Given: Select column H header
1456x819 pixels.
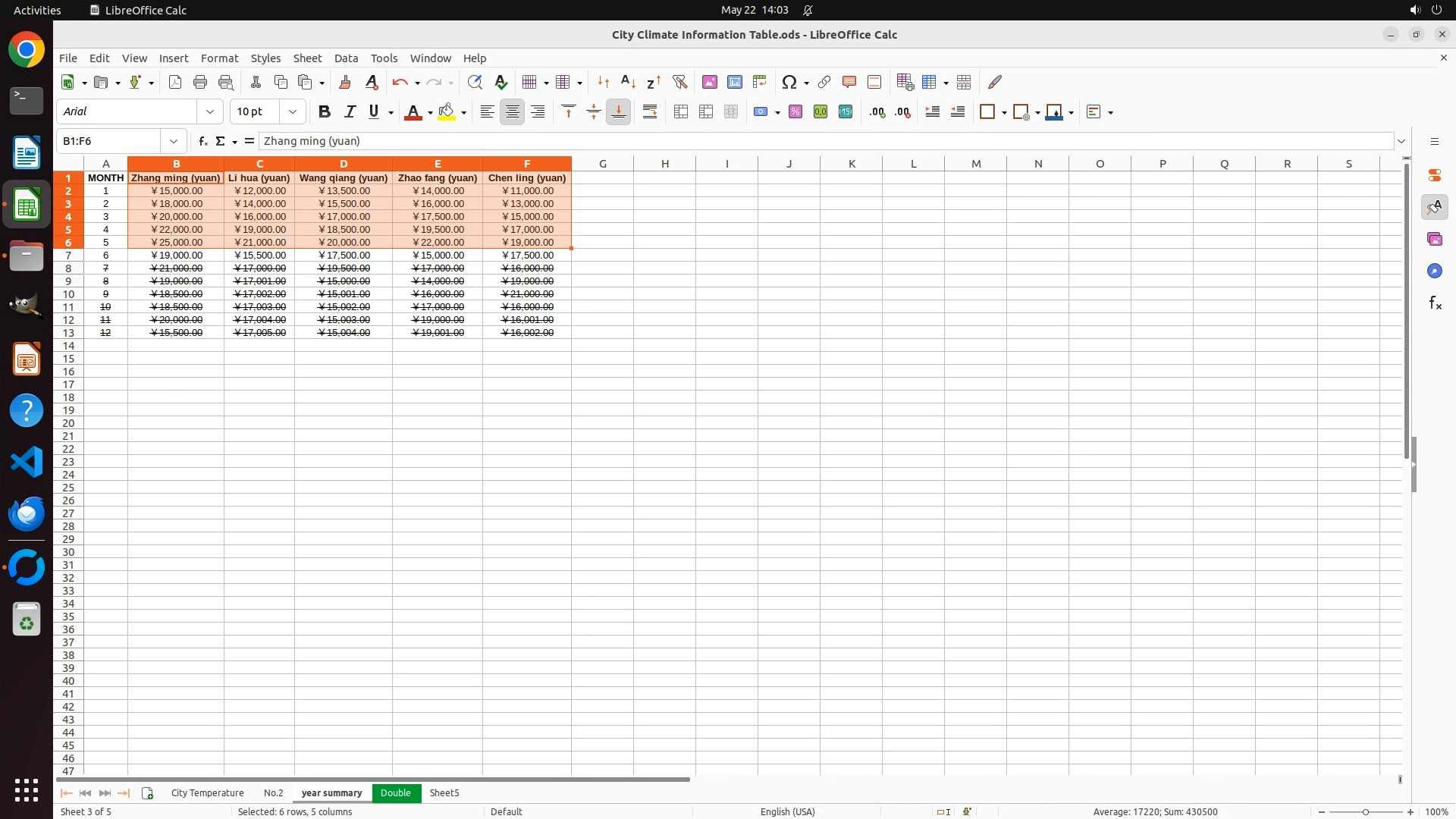Looking at the screenshot, I should tap(664, 163).
